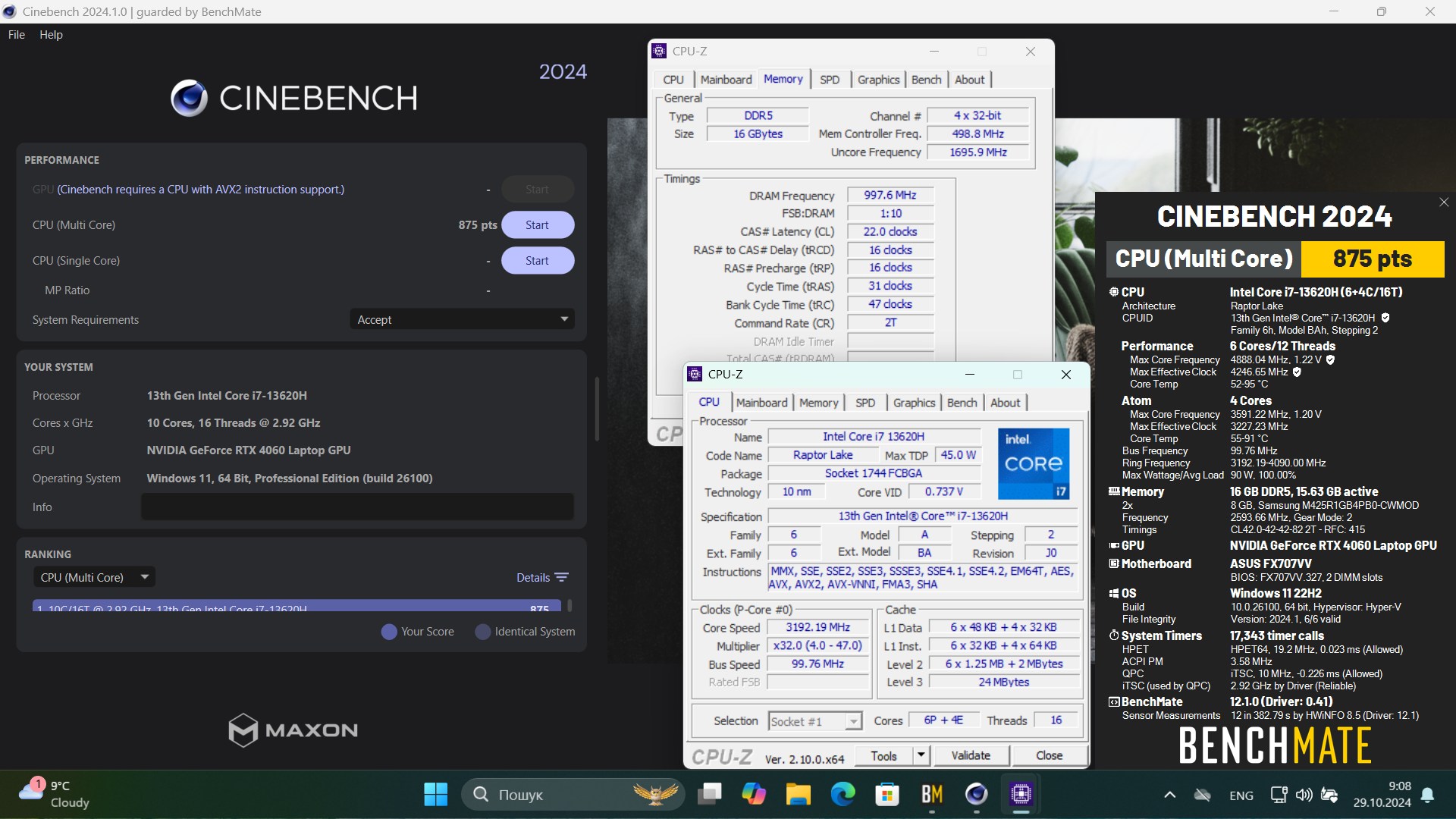Open SPD tab in front CPU-Z window
The width and height of the screenshot is (1456, 819).
coord(864,403)
